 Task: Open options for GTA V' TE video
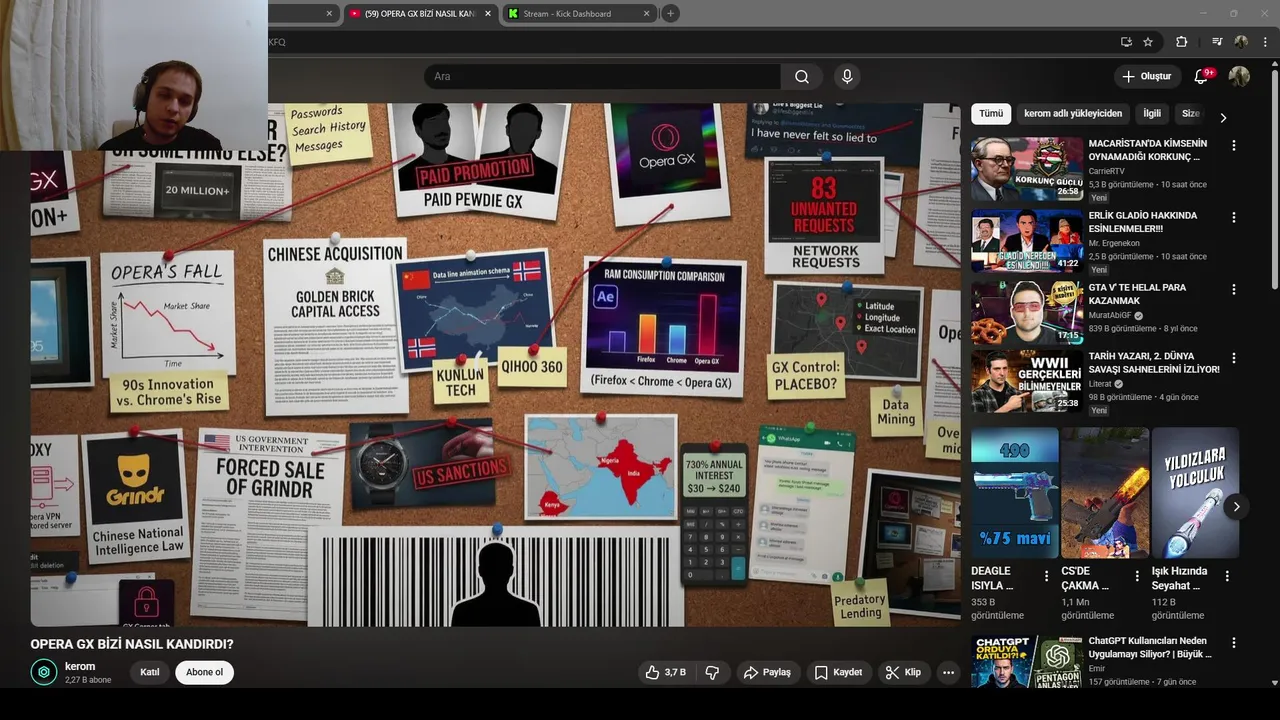pos(1233,289)
